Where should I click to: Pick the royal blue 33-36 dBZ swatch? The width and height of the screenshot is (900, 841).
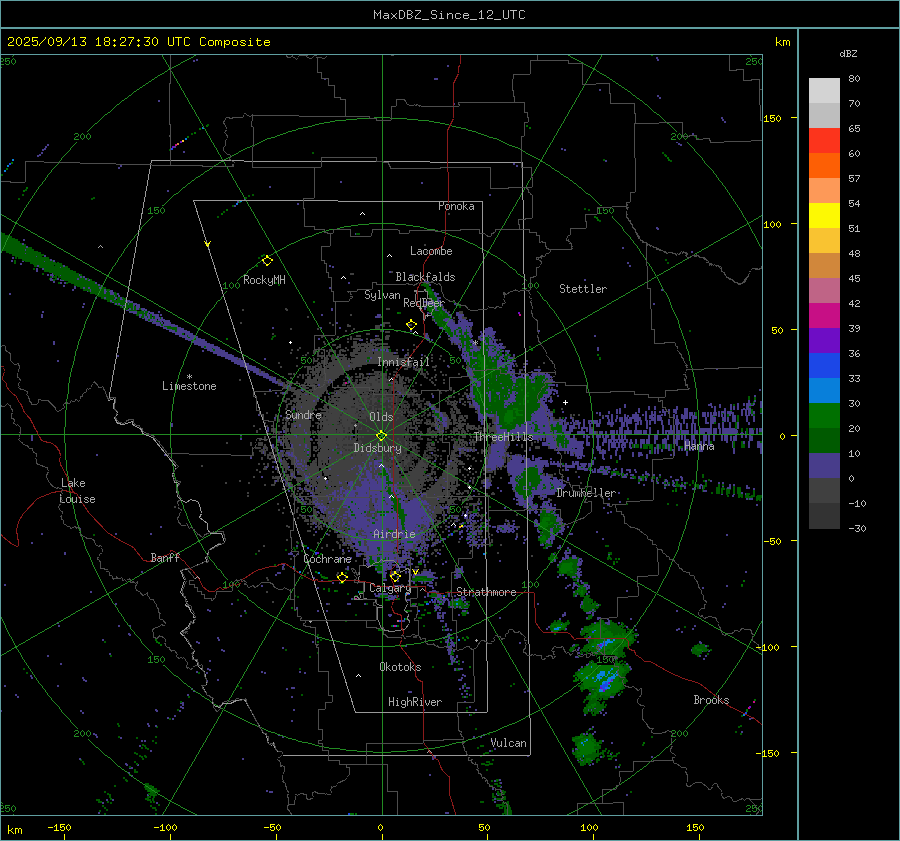pyautogui.click(x=824, y=366)
